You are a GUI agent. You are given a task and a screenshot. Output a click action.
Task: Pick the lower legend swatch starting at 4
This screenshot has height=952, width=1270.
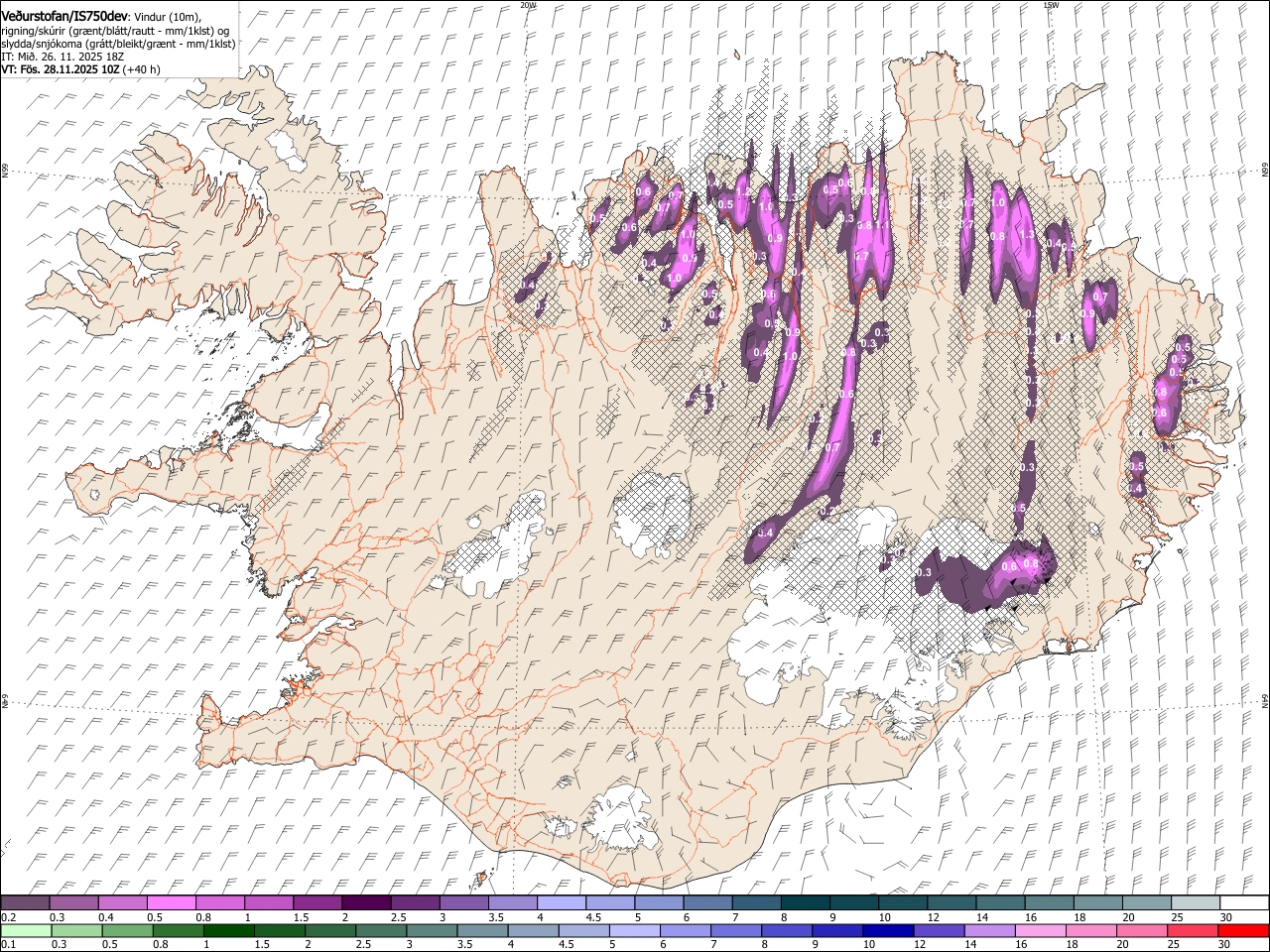(x=534, y=930)
